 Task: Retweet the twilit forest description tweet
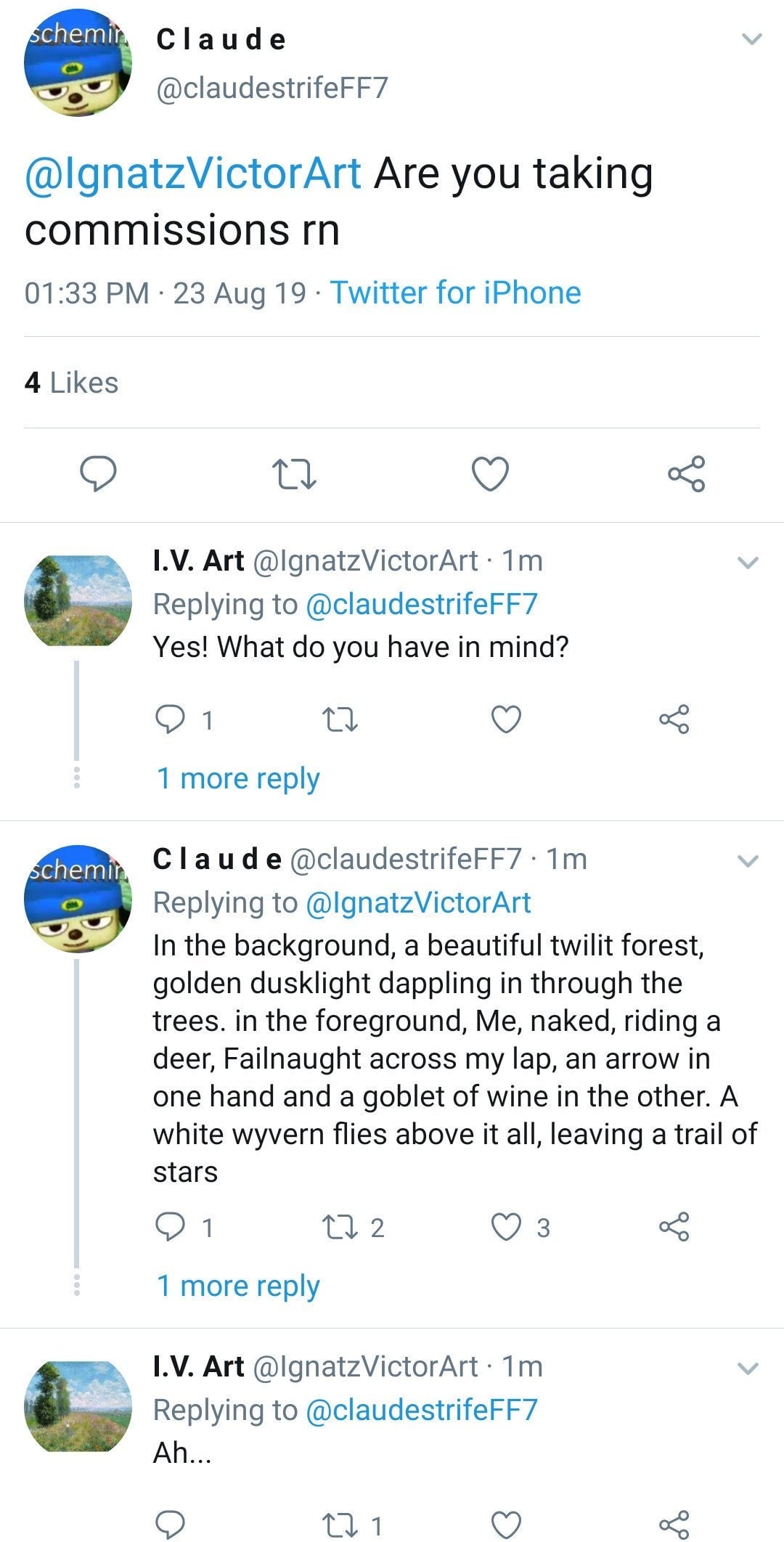coord(339,1227)
